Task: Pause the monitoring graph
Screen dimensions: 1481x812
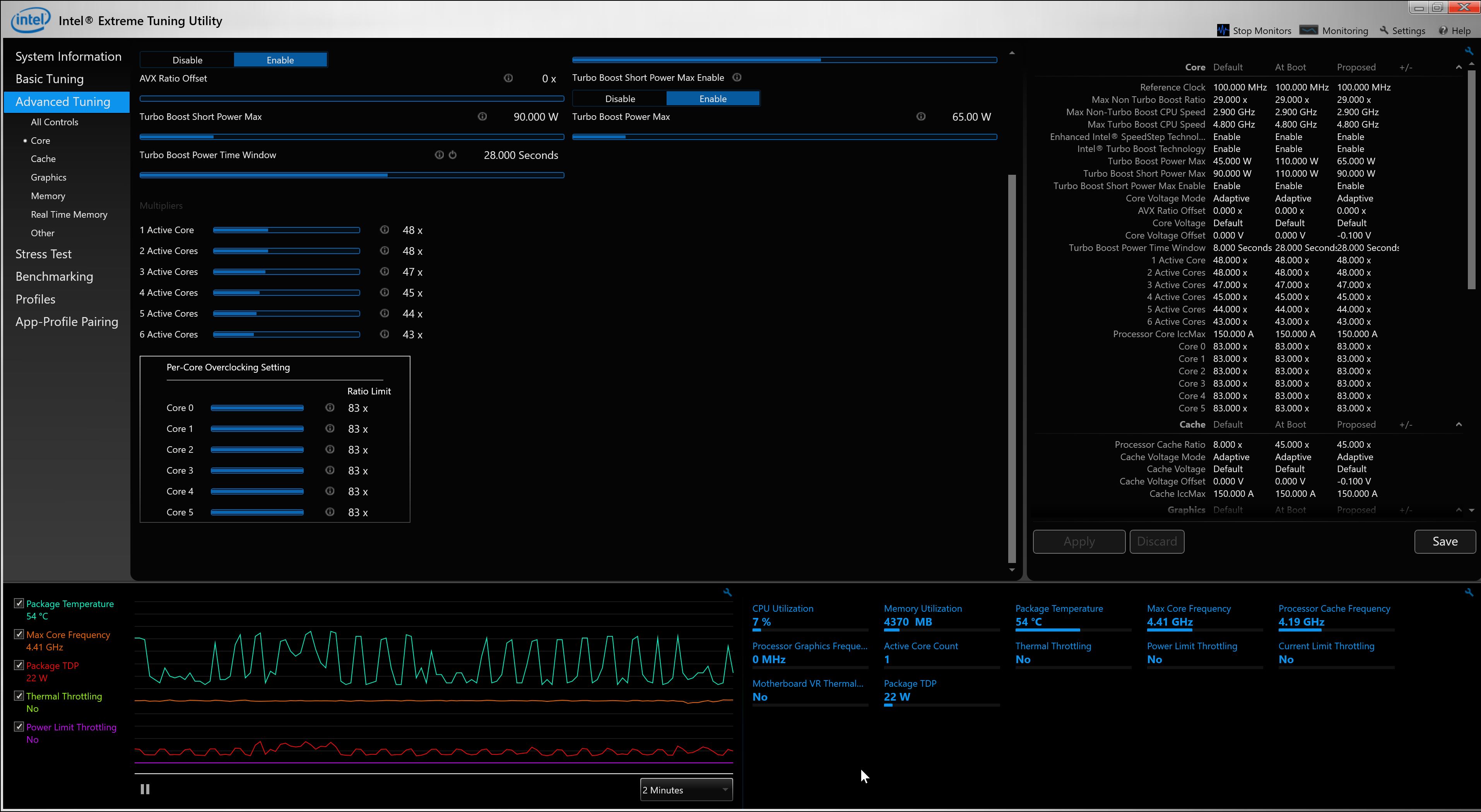Action: click(x=145, y=789)
